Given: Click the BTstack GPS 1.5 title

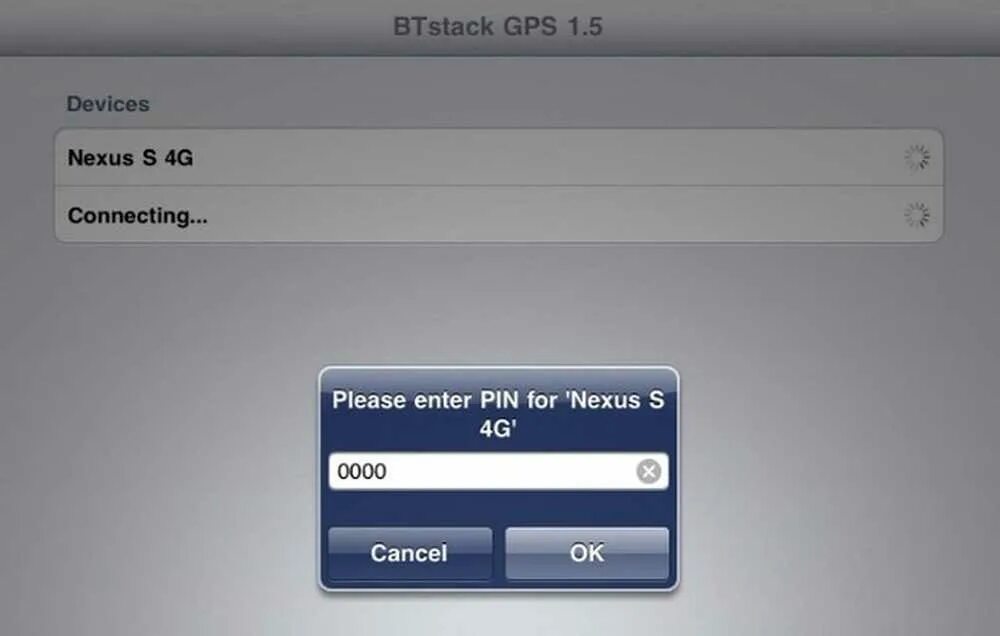Looking at the screenshot, I should tap(498, 27).
